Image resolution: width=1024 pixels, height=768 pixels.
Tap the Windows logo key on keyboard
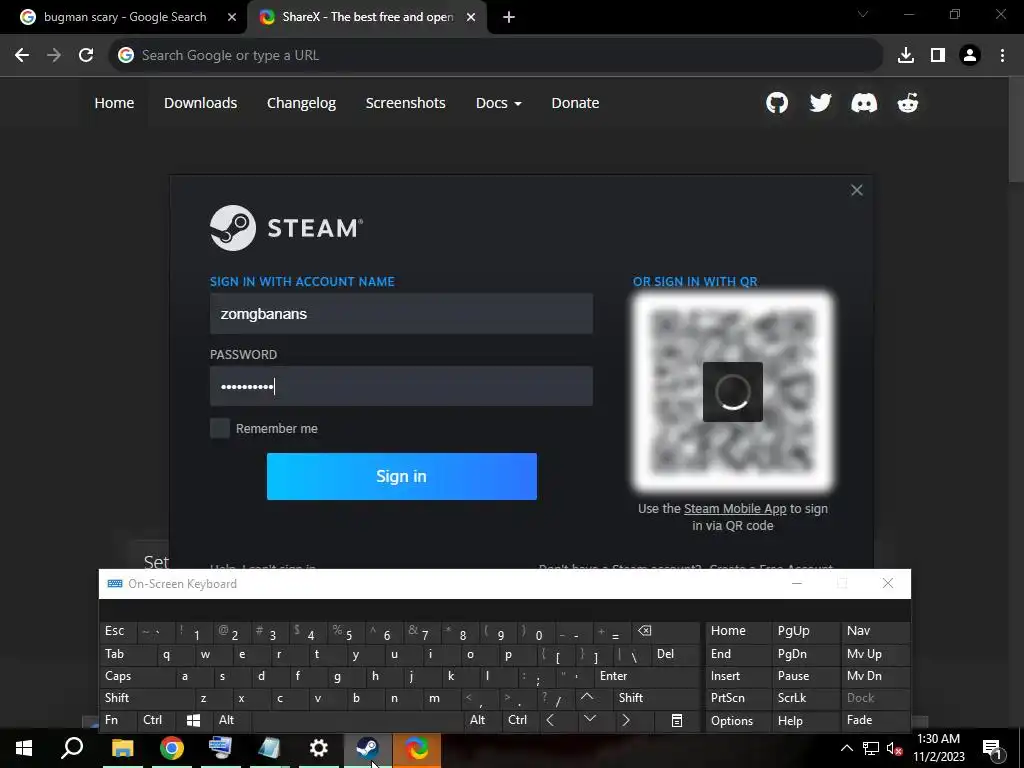pos(193,720)
